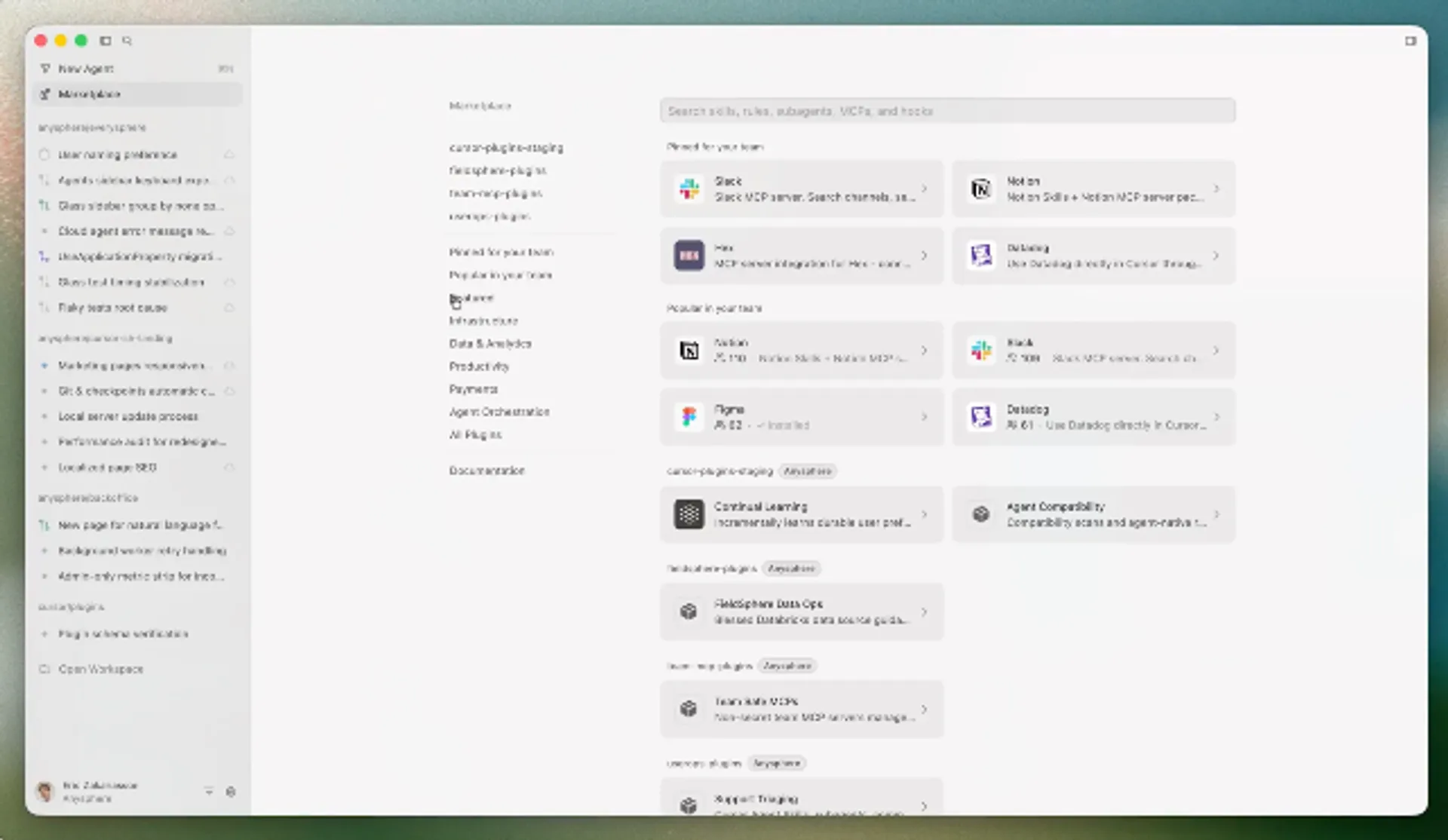Toggle the sidebar panel icon
The height and width of the screenshot is (840, 1448).
(106, 41)
